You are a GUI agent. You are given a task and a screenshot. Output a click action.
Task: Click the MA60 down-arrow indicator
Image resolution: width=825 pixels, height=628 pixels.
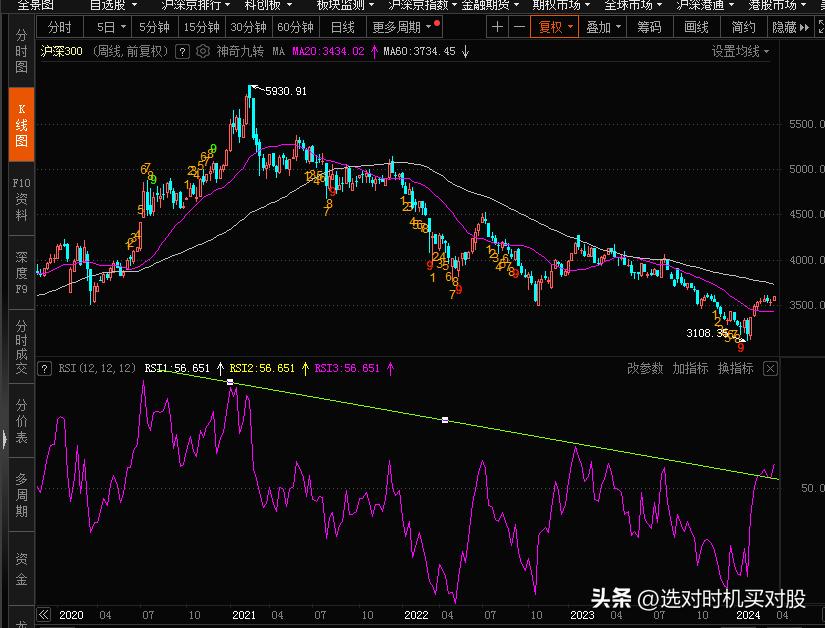[465, 52]
